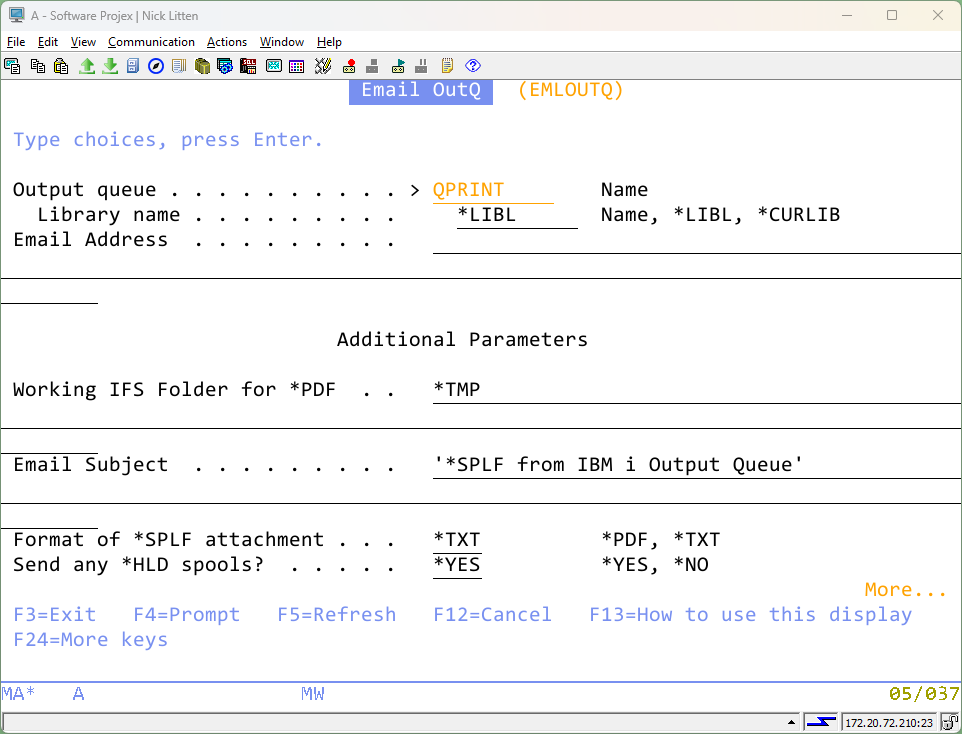Click 'Name, *LIBL, *CURLIB' choices text

pyautogui.click(x=720, y=215)
